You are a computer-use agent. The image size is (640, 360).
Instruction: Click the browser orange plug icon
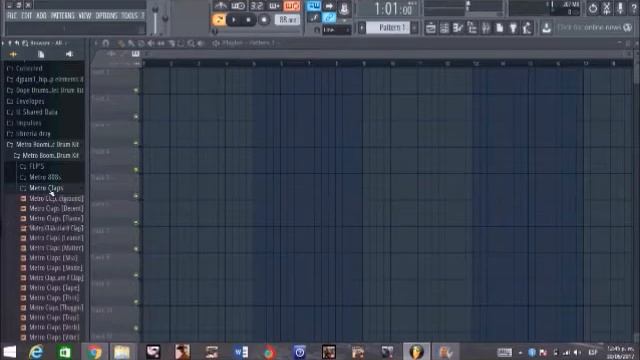point(13,54)
